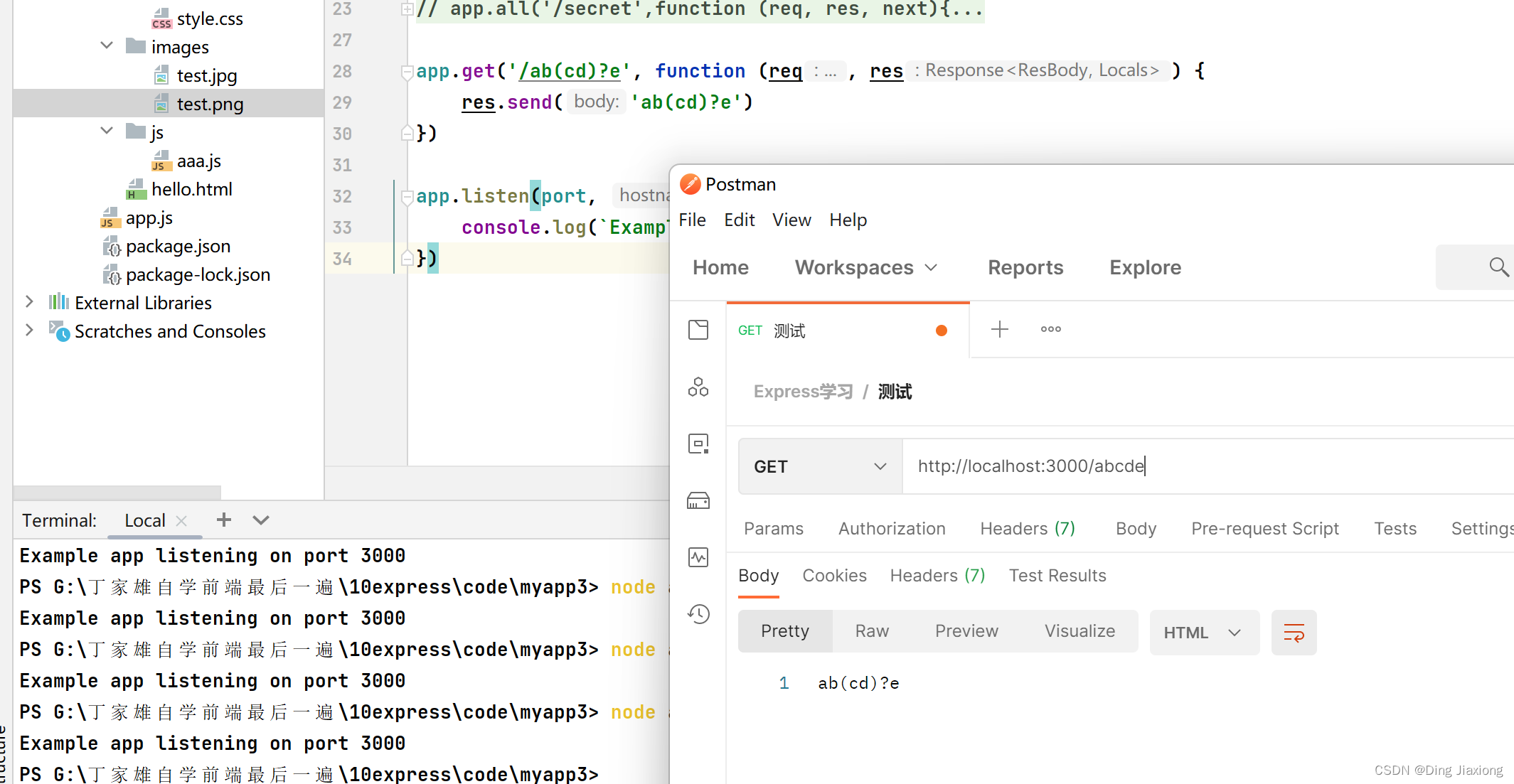Switch to the Pre-request Script tab
The height and width of the screenshot is (784, 1514).
[x=1265, y=528]
